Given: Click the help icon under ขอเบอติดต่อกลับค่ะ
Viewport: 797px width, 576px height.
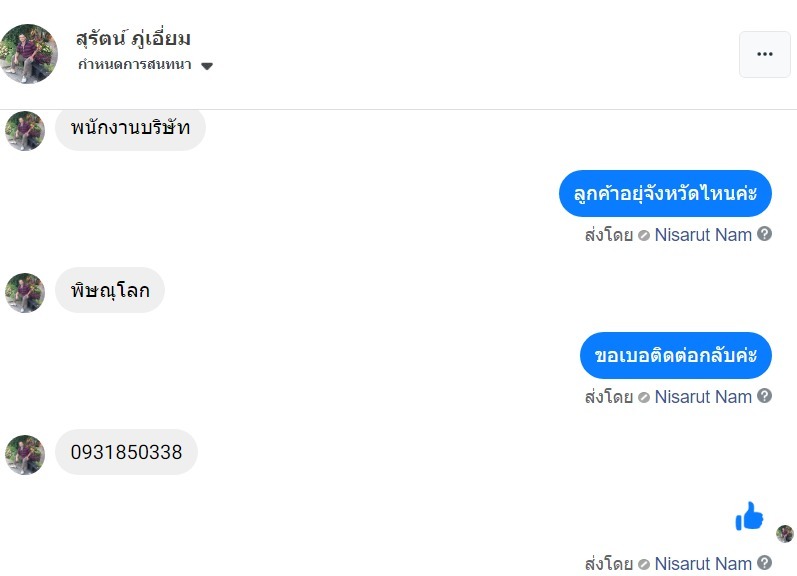Looking at the screenshot, I should pyautogui.click(x=765, y=396).
